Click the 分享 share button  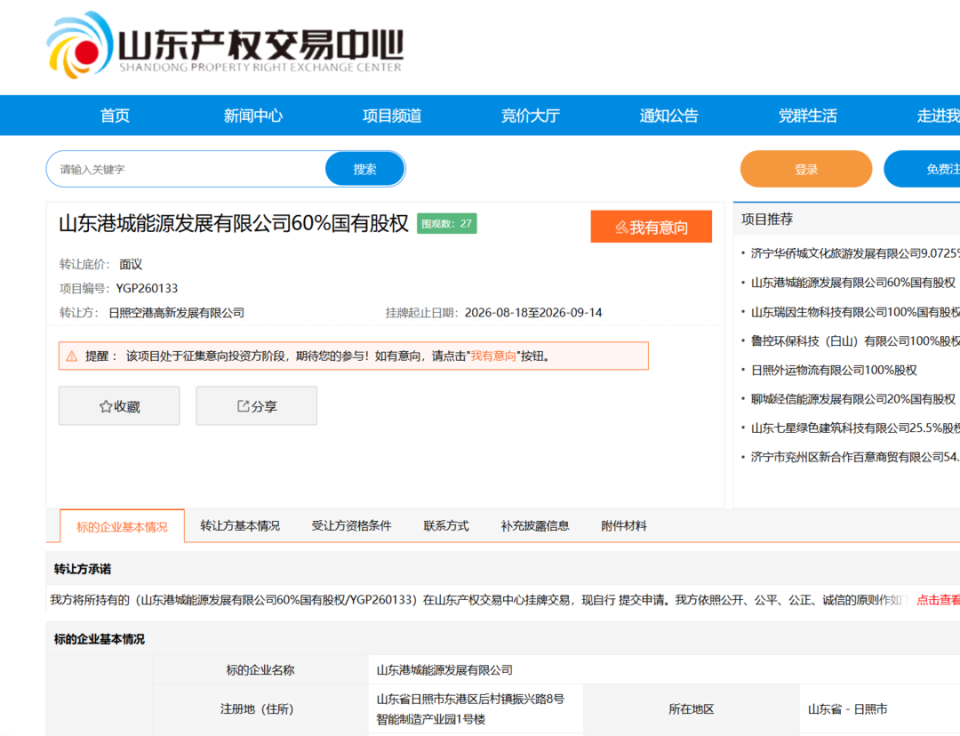coord(257,406)
